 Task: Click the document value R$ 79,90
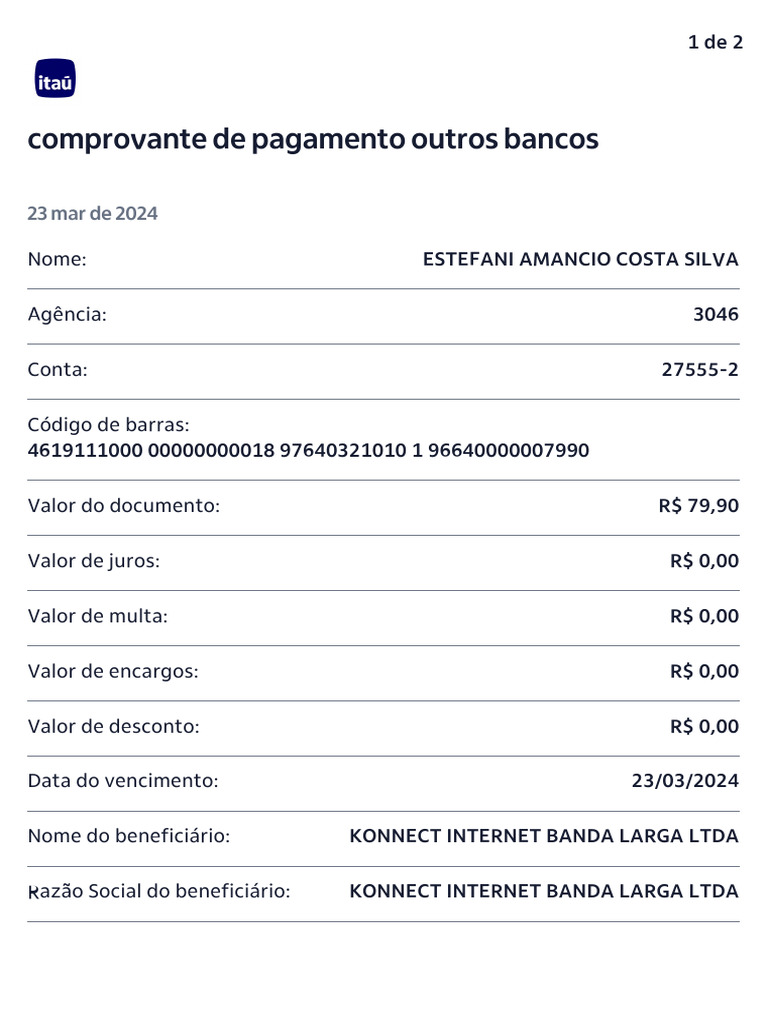click(699, 506)
